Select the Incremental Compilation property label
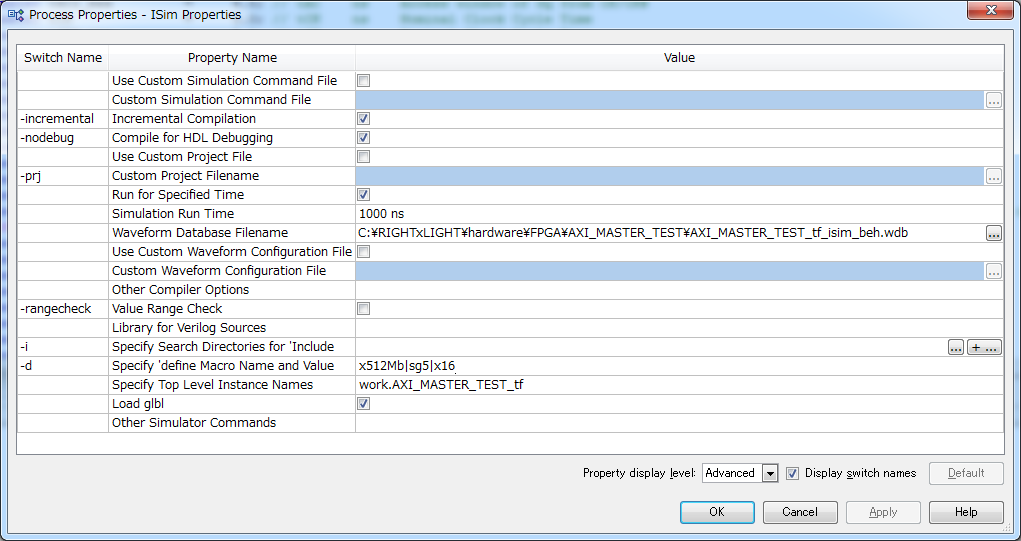 coord(184,118)
